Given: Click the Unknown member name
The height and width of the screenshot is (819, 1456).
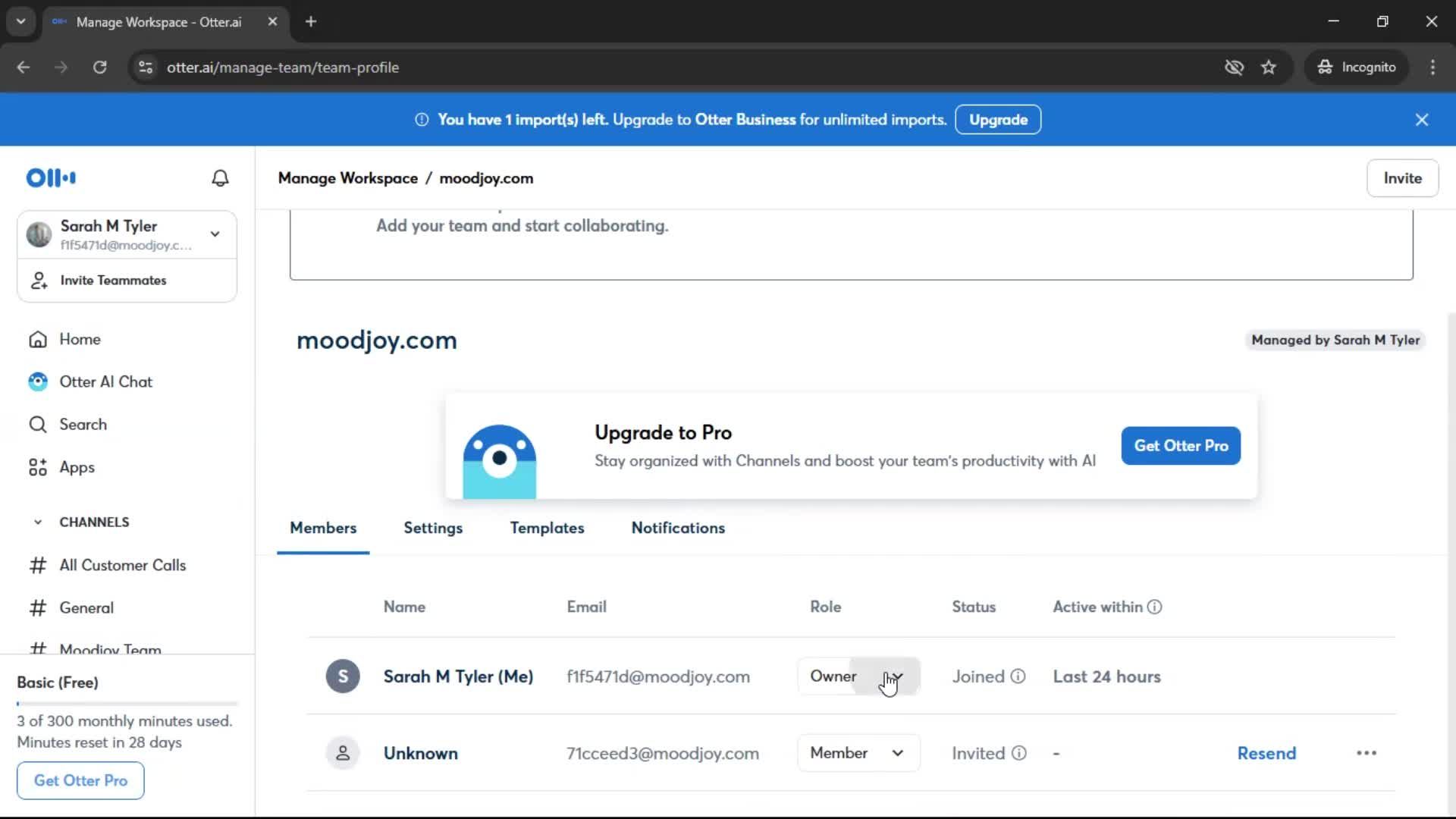Looking at the screenshot, I should [420, 753].
